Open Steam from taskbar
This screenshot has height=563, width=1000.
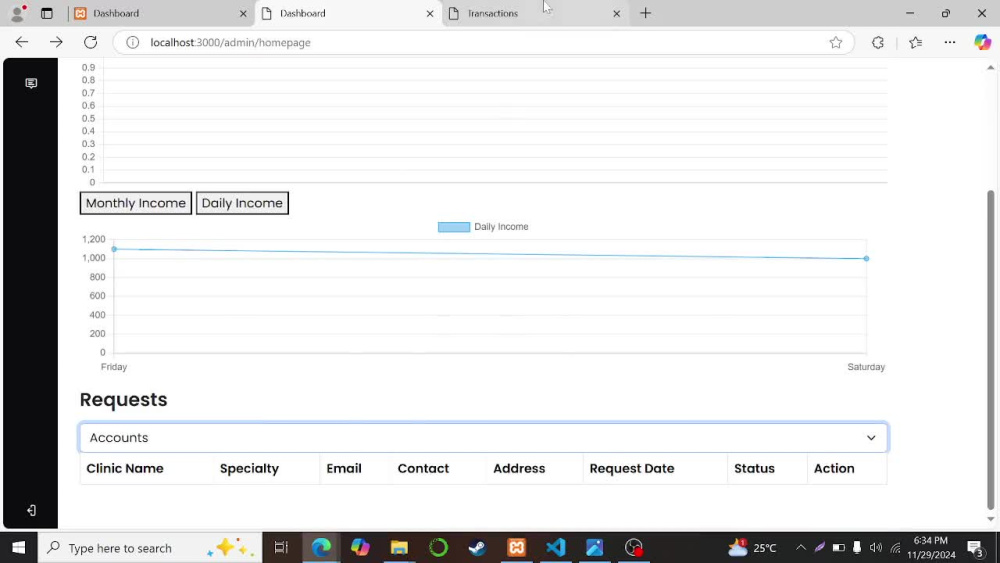(477, 548)
